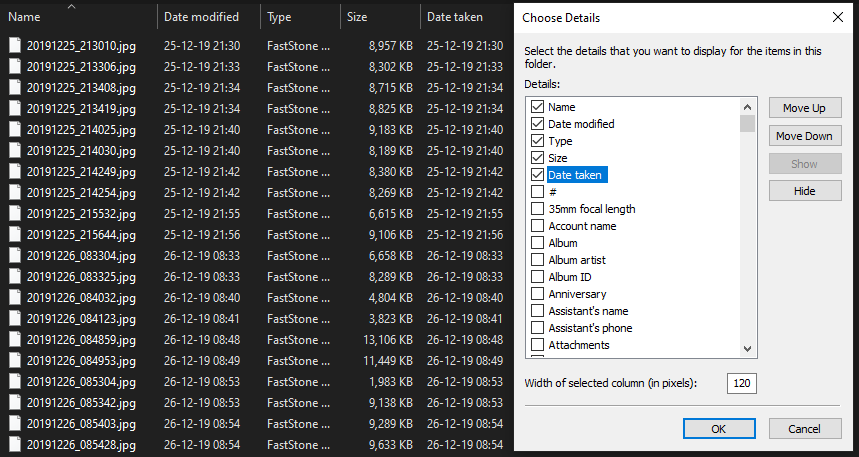Click the Move Down button
859x457 pixels.
click(x=805, y=136)
